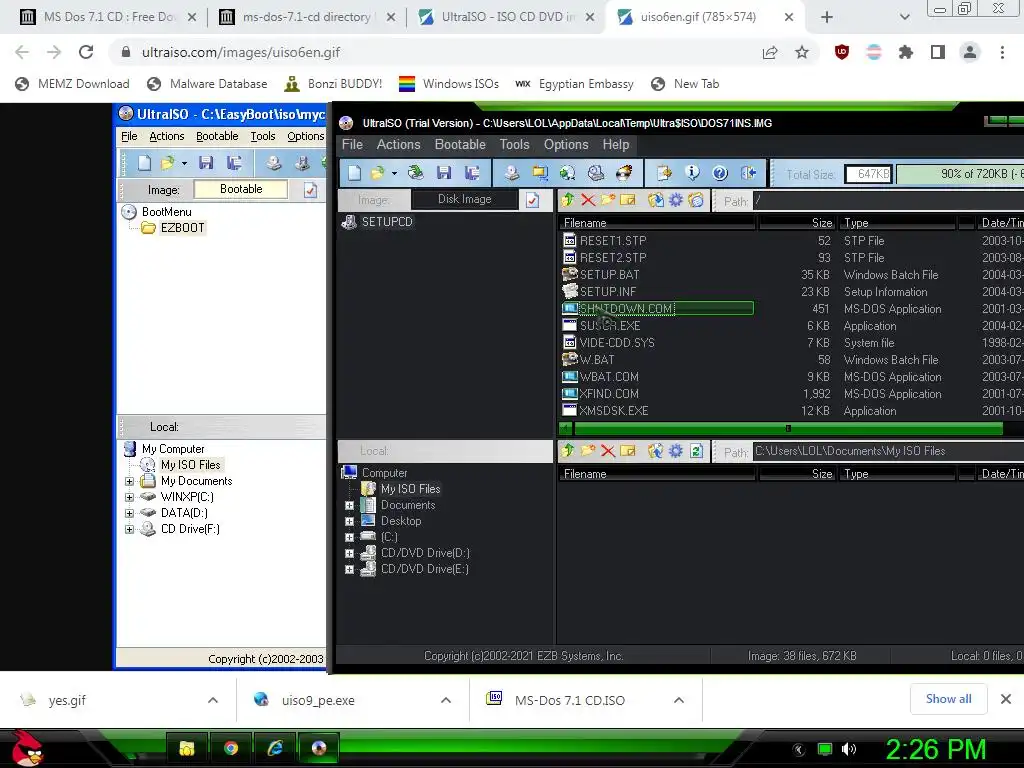Viewport: 1024px width, 768px height.
Task: Open dropdown arrow beside front window Open icon
Action: pyautogui.click(x=394, y=174)
